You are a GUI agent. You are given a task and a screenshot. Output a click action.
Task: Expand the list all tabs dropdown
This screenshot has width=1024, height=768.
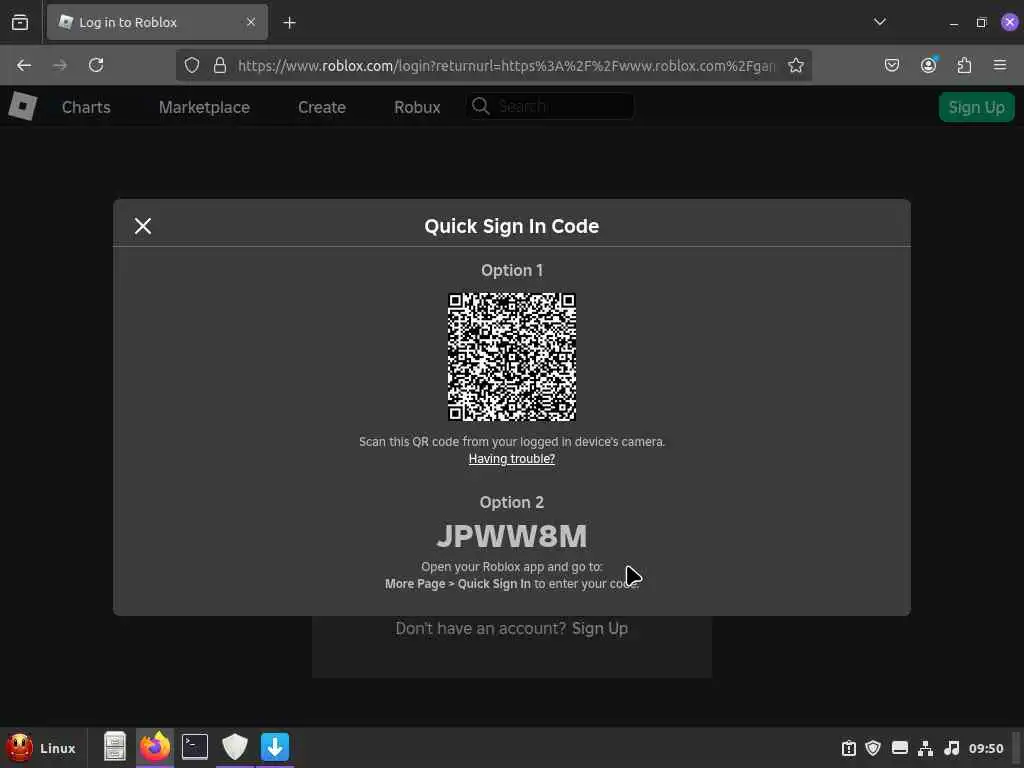(x=880, y=22)
